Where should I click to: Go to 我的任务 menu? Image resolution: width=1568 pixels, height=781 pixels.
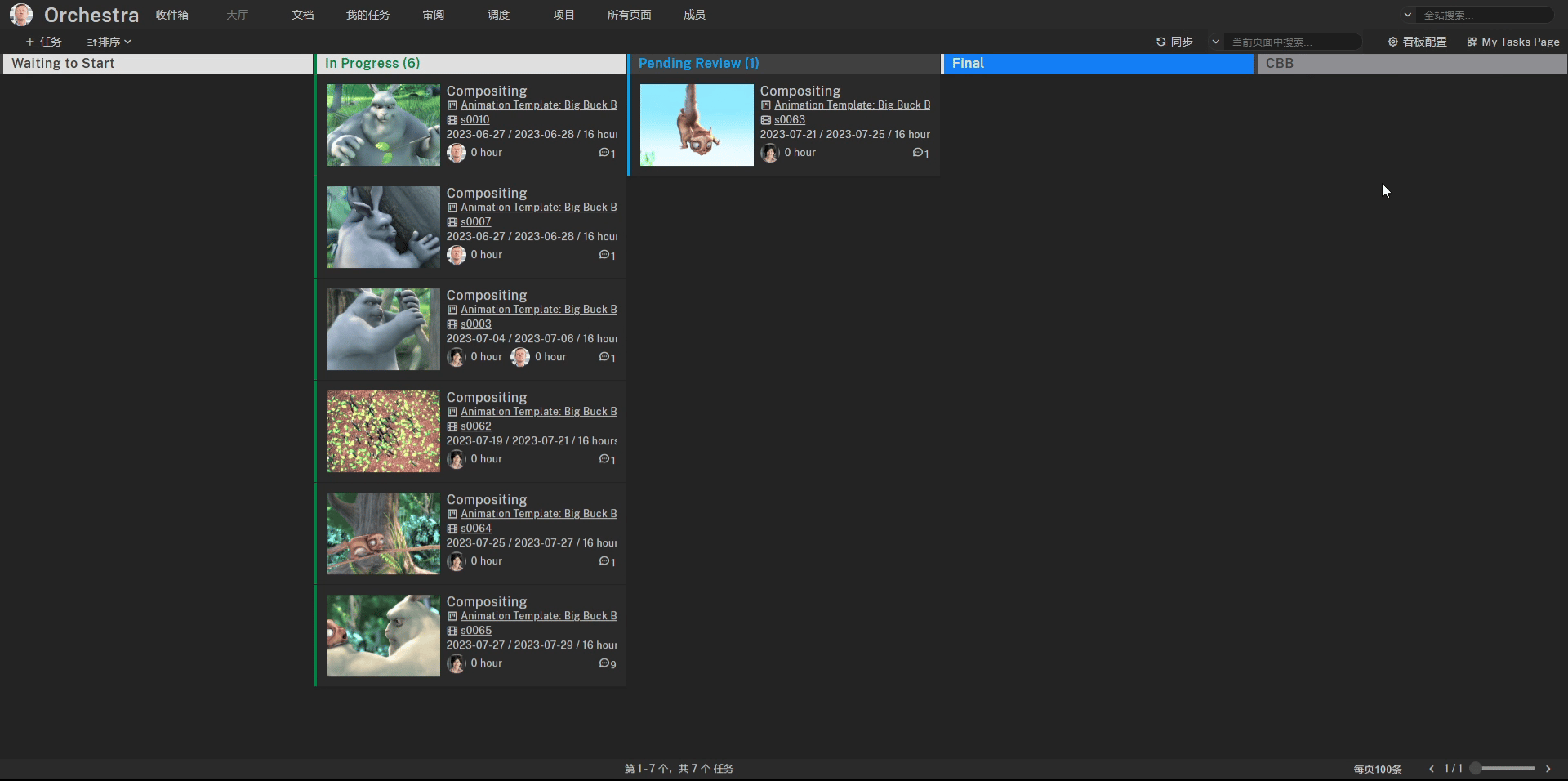pos(367,15)
